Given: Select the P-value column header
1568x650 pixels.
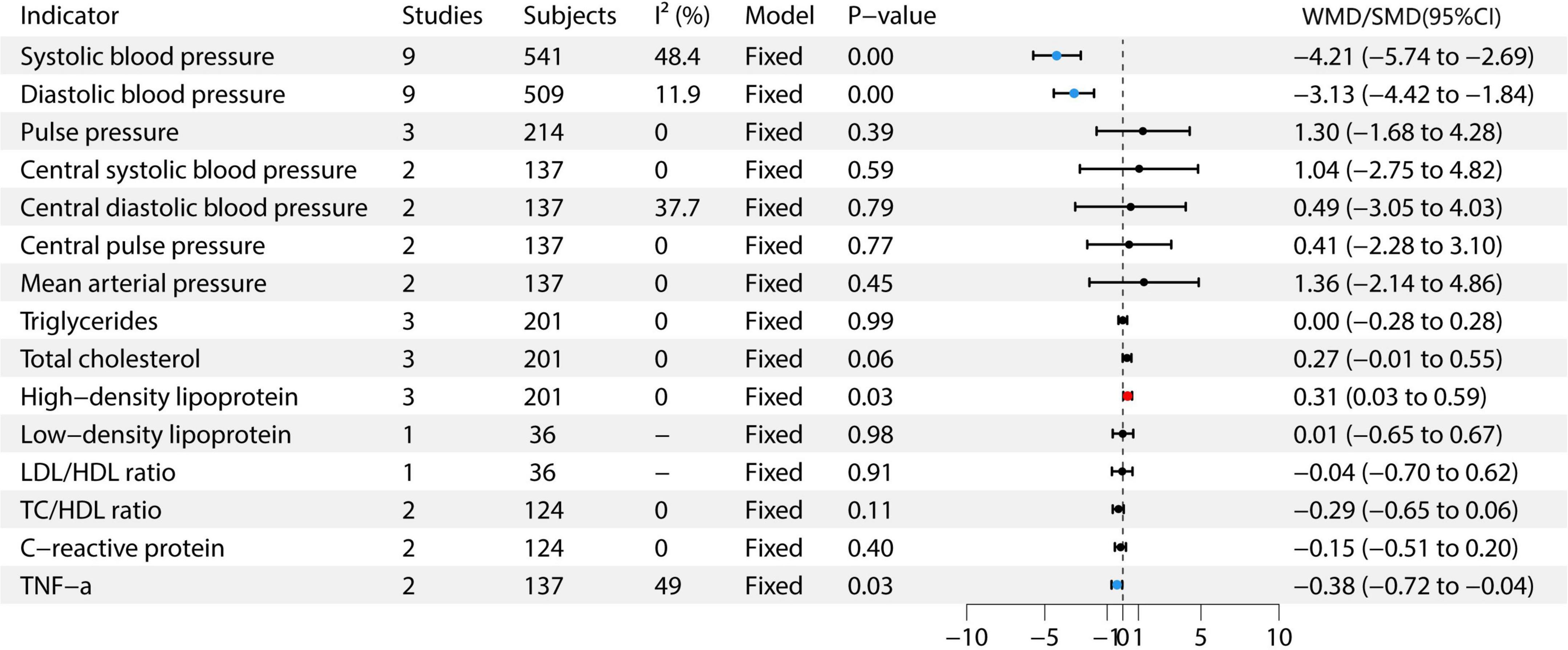Looking at the screenshot, I should pos(892,16).
